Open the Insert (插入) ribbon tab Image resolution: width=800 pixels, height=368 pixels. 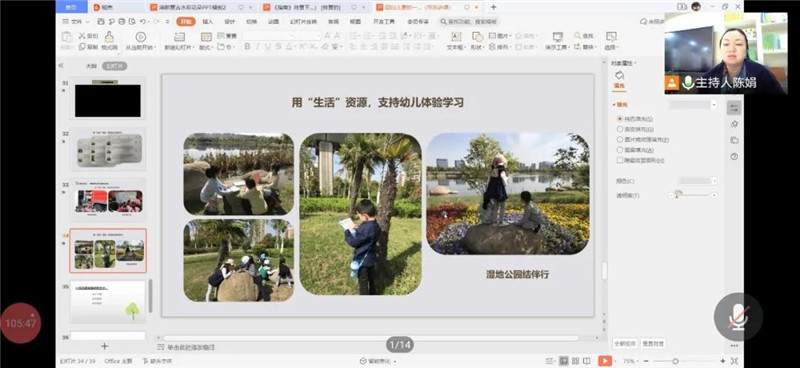[208, 21]
